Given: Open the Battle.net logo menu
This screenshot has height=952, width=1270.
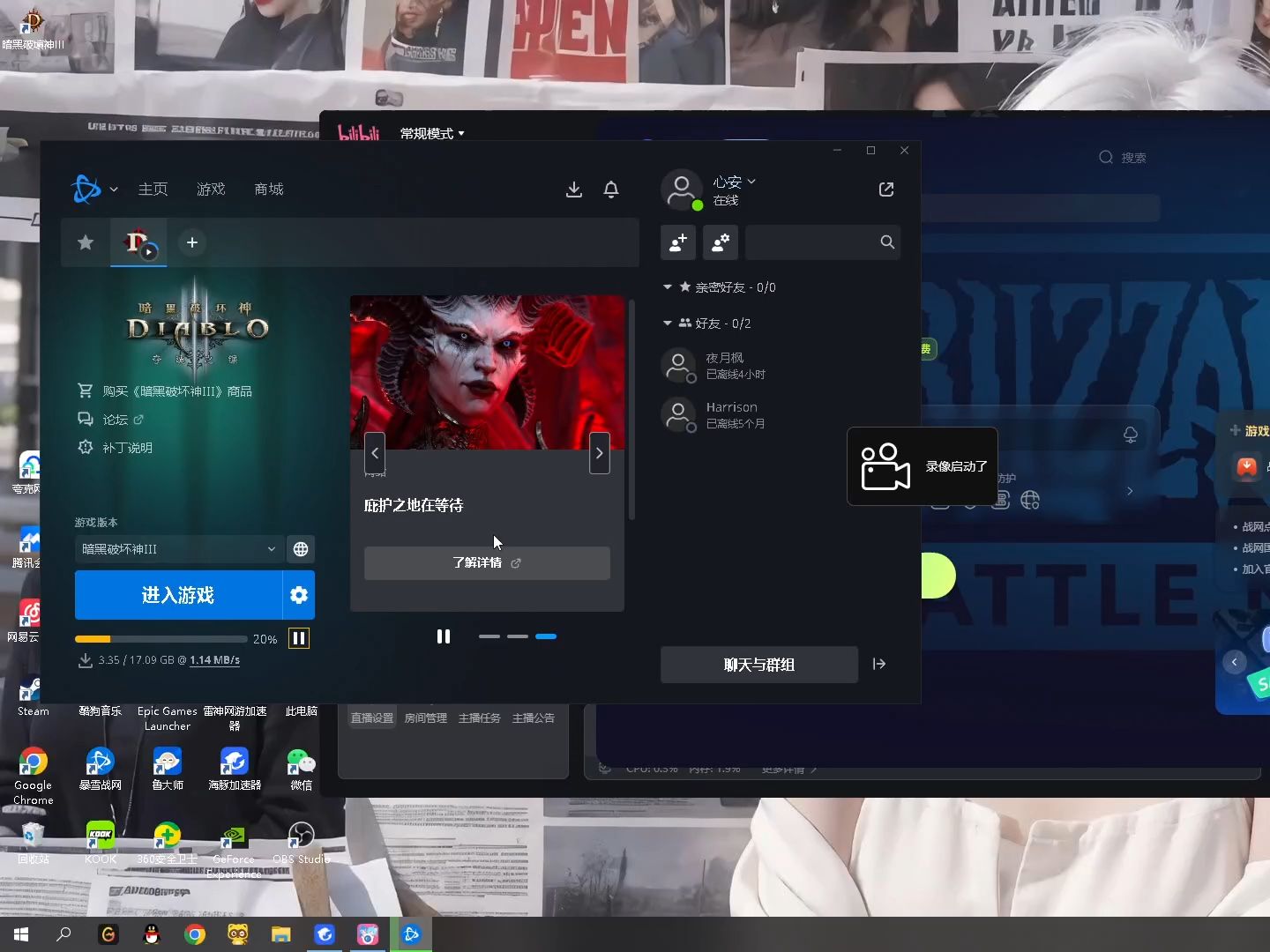Looking at the screenshot, I should click(x=93, y=189).
